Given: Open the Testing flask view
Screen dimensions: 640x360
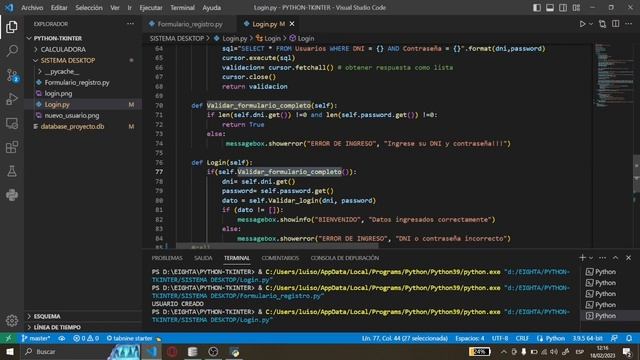Looking at the screenshot, I should tap(12, 171).
